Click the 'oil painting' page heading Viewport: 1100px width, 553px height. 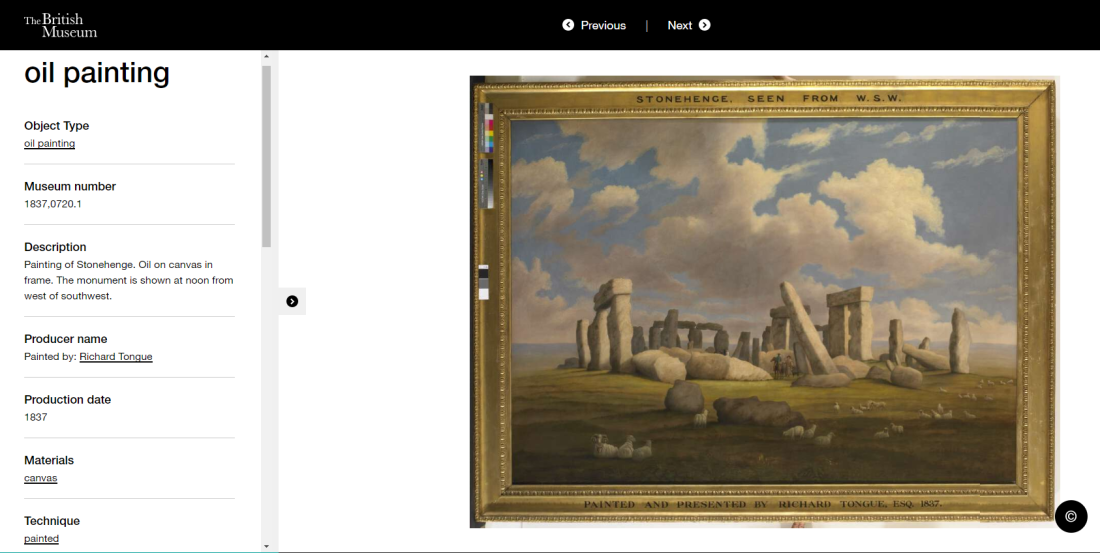[x=97, y=73]
